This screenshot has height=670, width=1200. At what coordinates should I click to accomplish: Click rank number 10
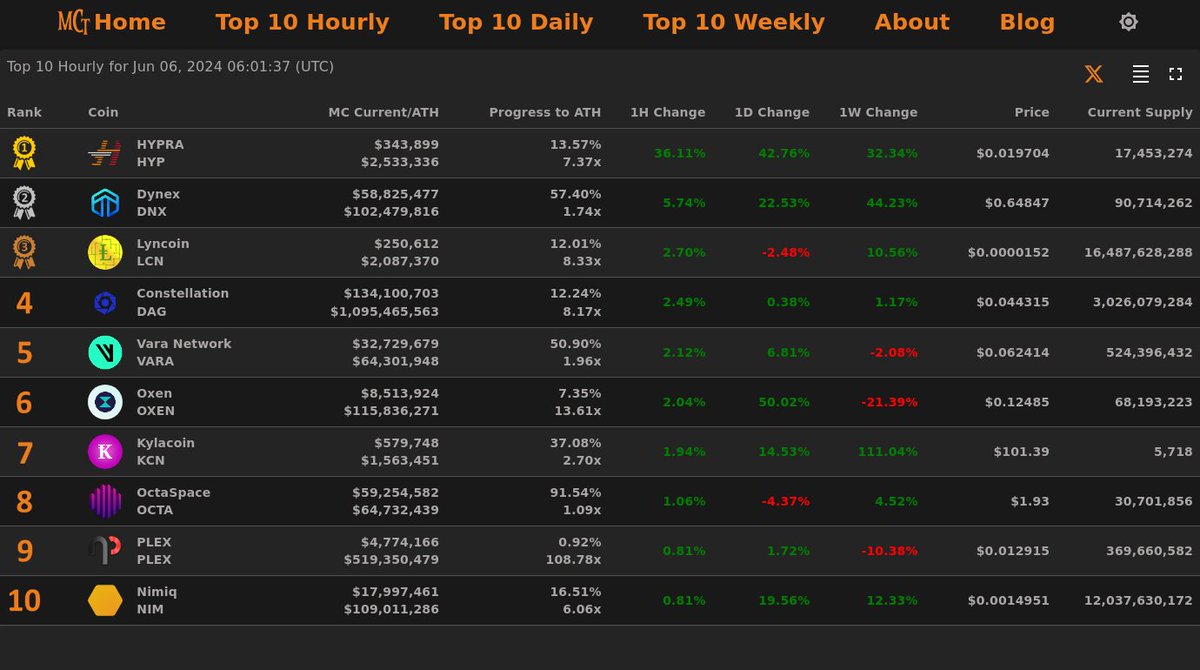click(x=24, y=601)
